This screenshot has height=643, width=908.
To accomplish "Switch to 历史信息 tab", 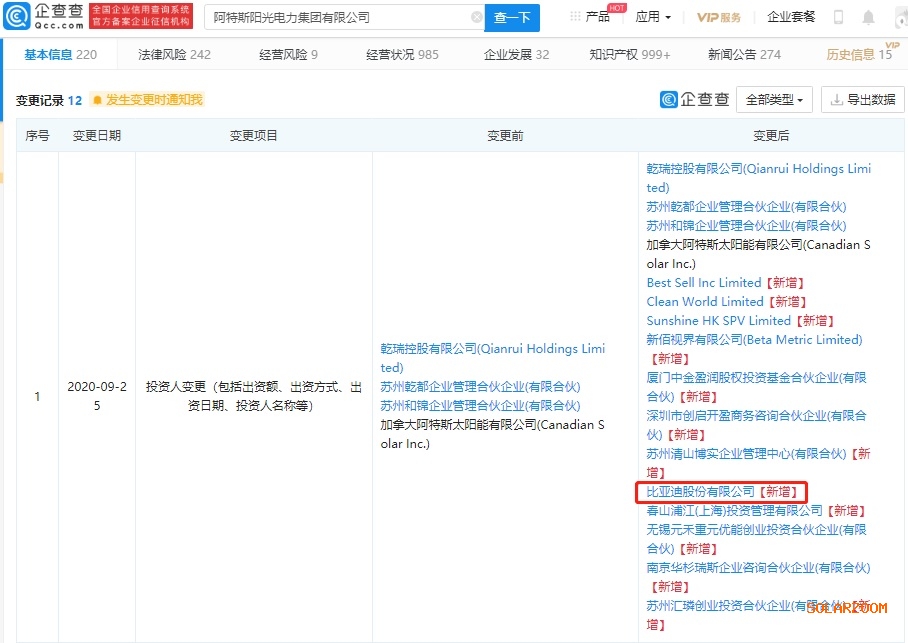I will (x=859, y=54).
